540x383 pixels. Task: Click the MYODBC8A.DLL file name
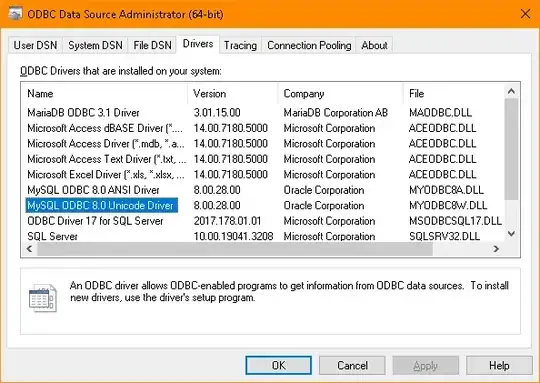(446, 190)
